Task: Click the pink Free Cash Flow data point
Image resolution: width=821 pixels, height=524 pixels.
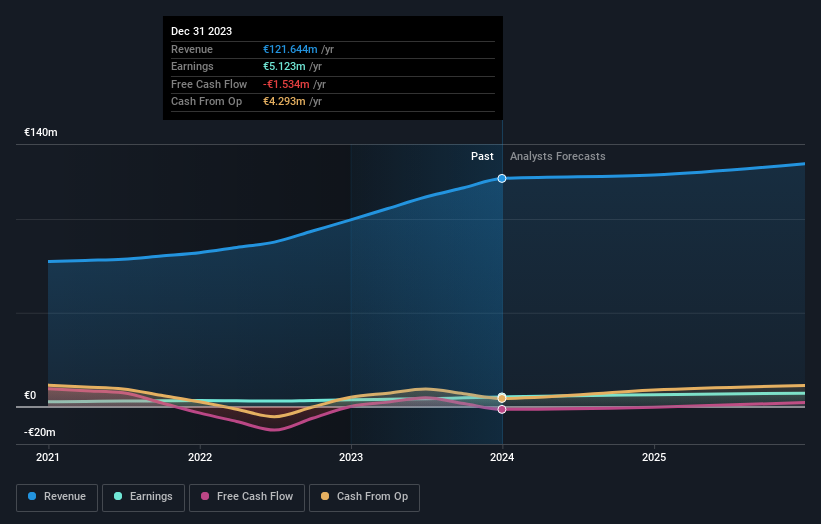Action: [x=502, y=409]
